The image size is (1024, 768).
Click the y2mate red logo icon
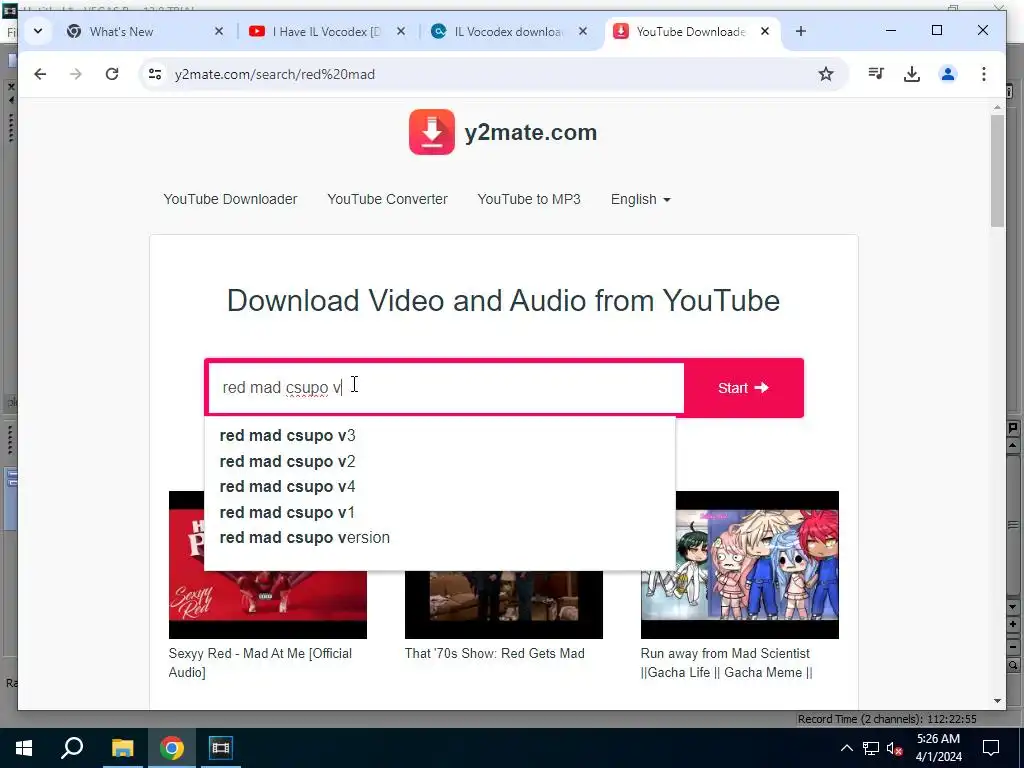tap(432, 132)
